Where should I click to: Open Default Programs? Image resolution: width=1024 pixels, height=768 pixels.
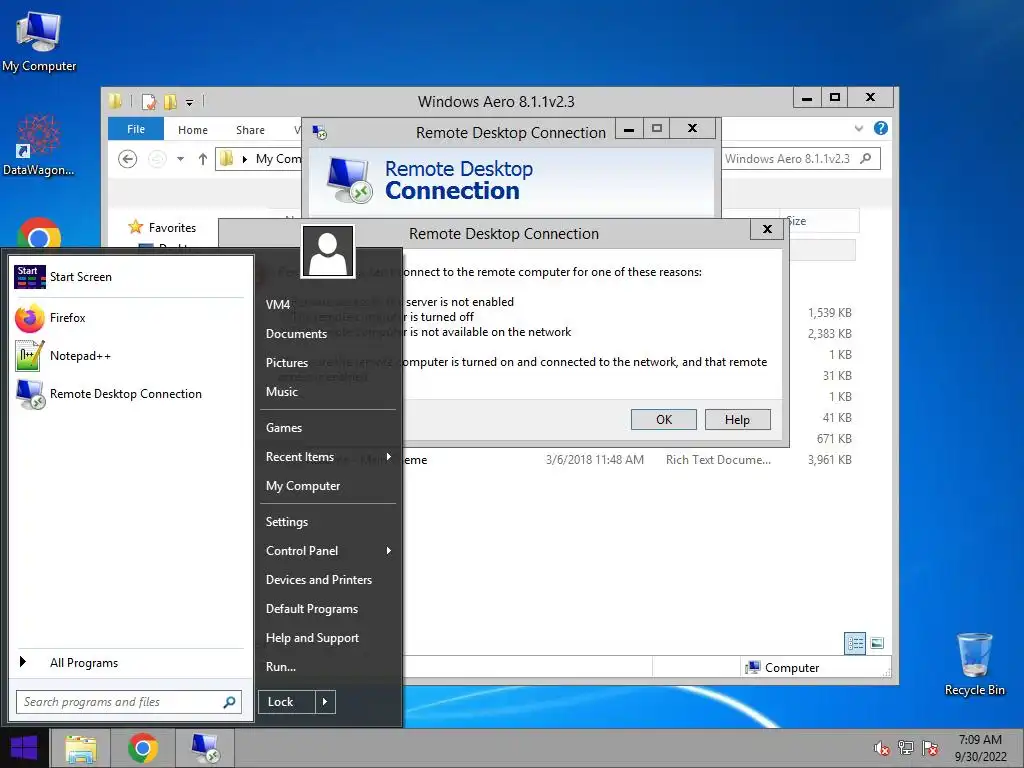[328, 609]
